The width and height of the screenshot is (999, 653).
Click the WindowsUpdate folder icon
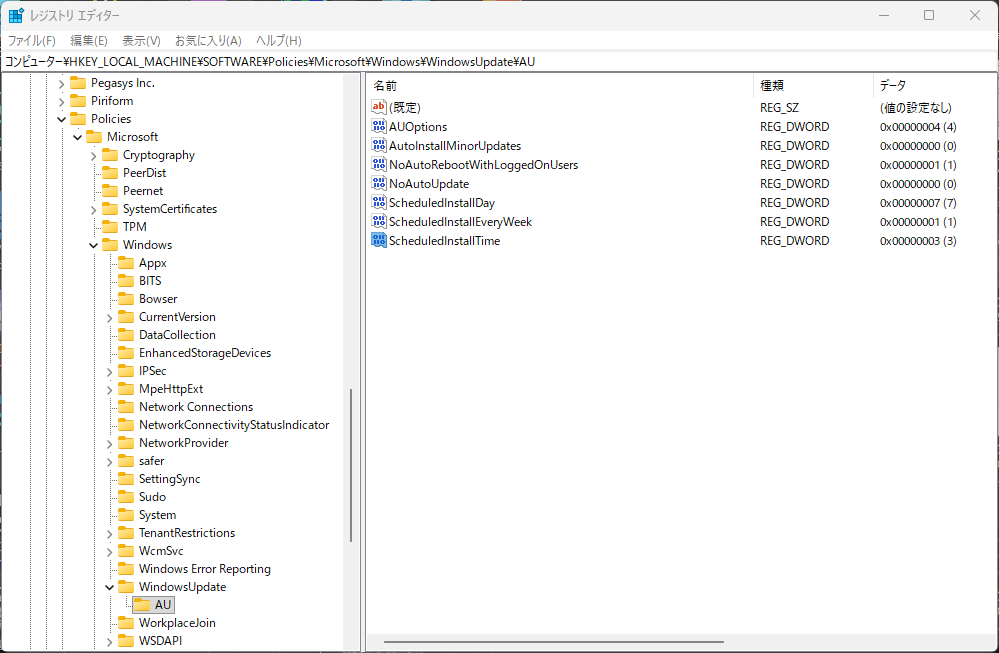(126, 587)
